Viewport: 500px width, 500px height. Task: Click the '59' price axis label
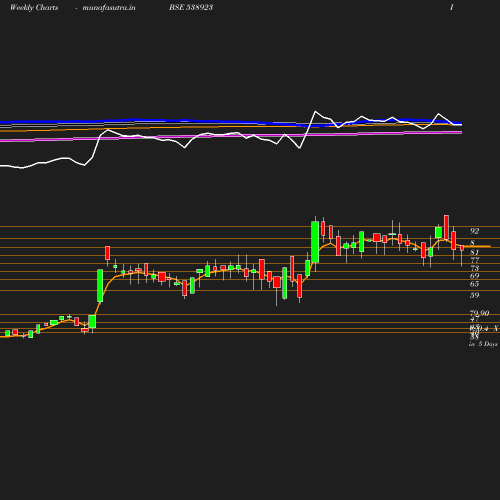(475, 295)
